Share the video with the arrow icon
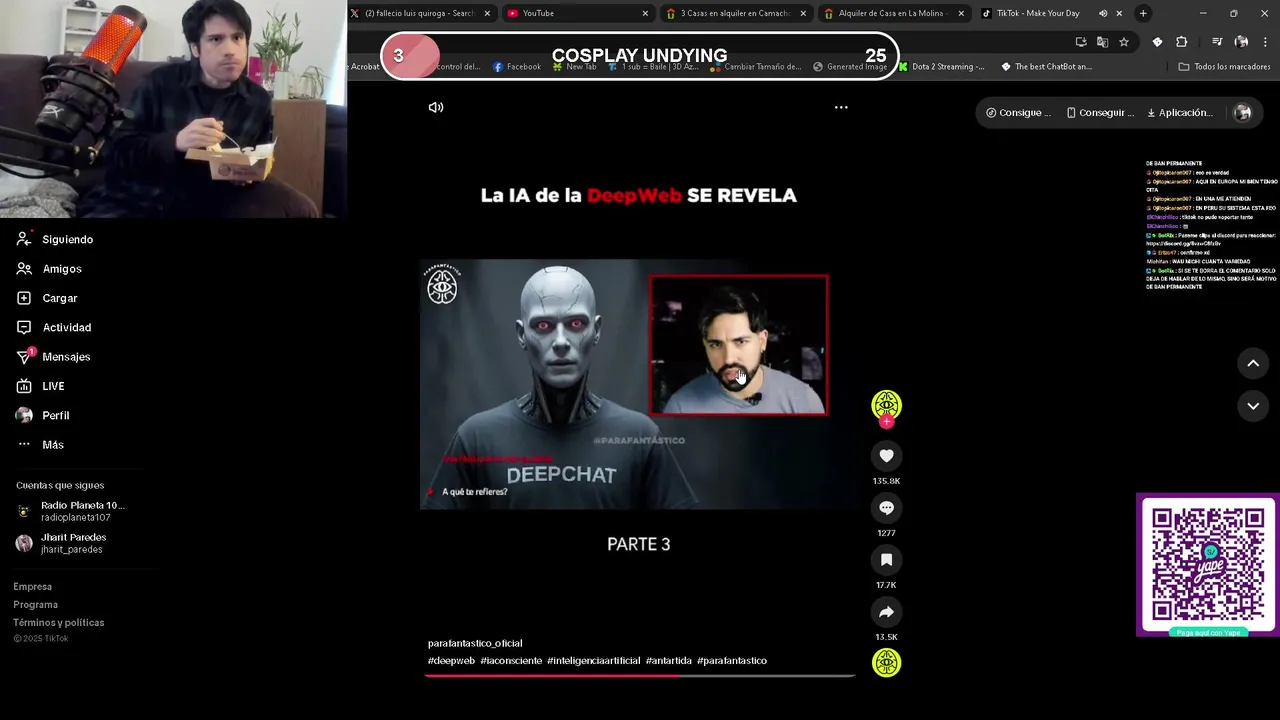Viewport: 1280px width, 720px height. pyautogui.click(x=886, y=612)
